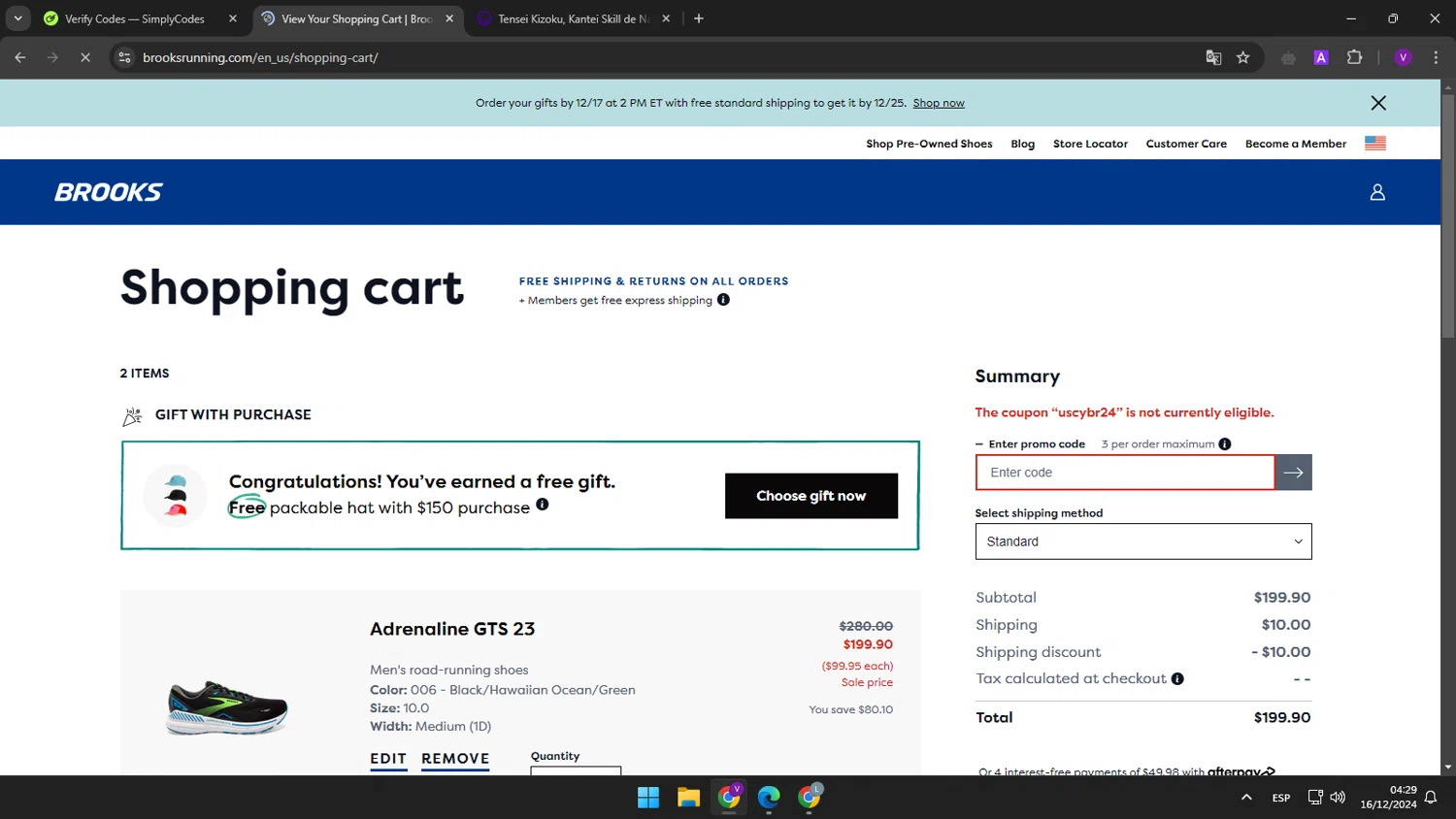Click the not currently eligible coupon message
The width and height of the screenshot is (1456, 819).
1124,412
